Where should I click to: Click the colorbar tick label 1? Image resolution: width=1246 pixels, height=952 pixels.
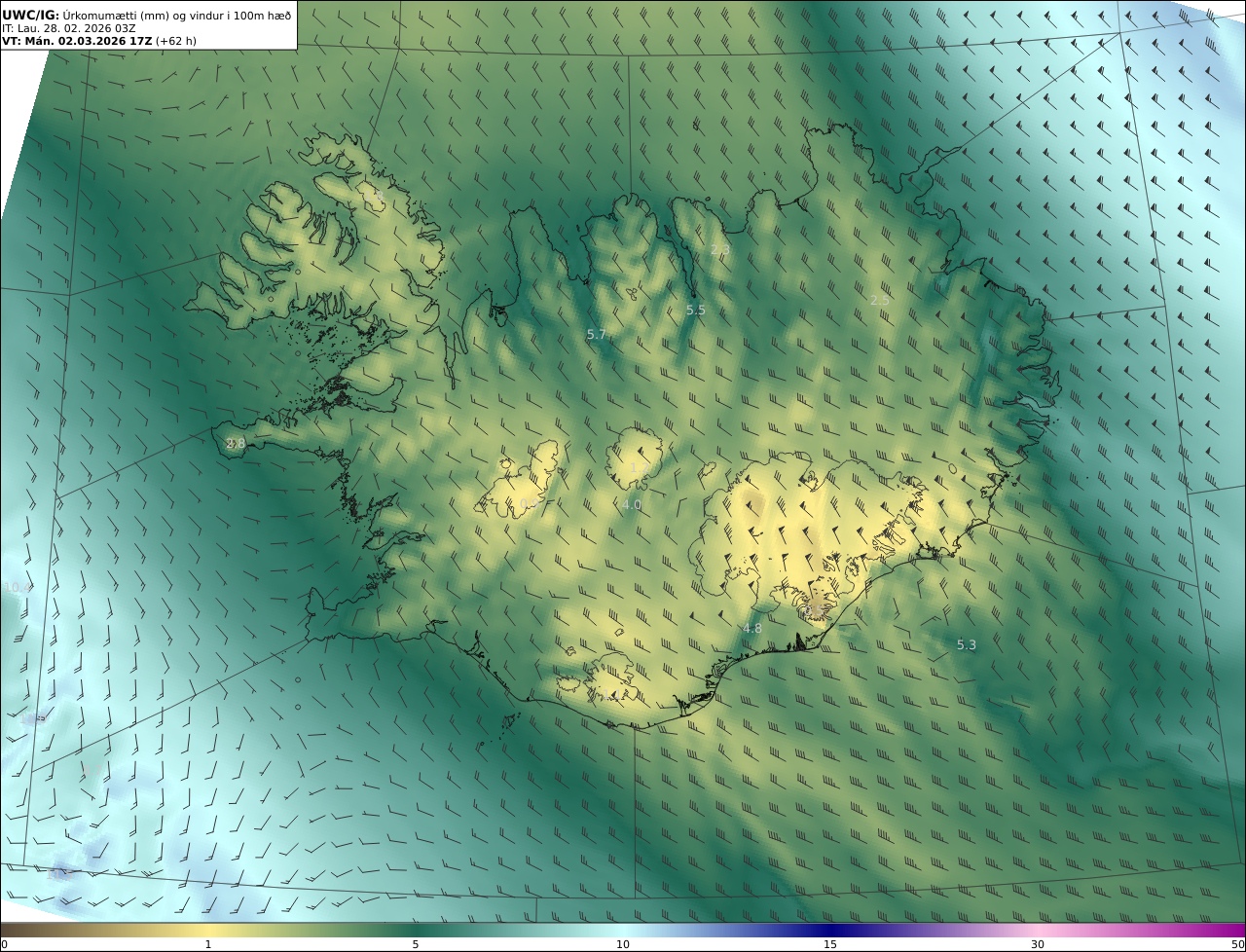(208, 944)
